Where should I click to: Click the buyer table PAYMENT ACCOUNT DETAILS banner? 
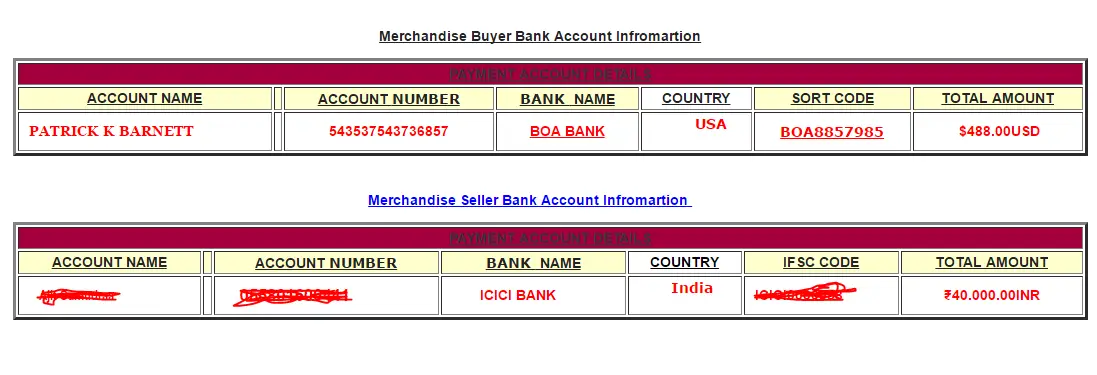pyautogui.click(x=551, y=74)
